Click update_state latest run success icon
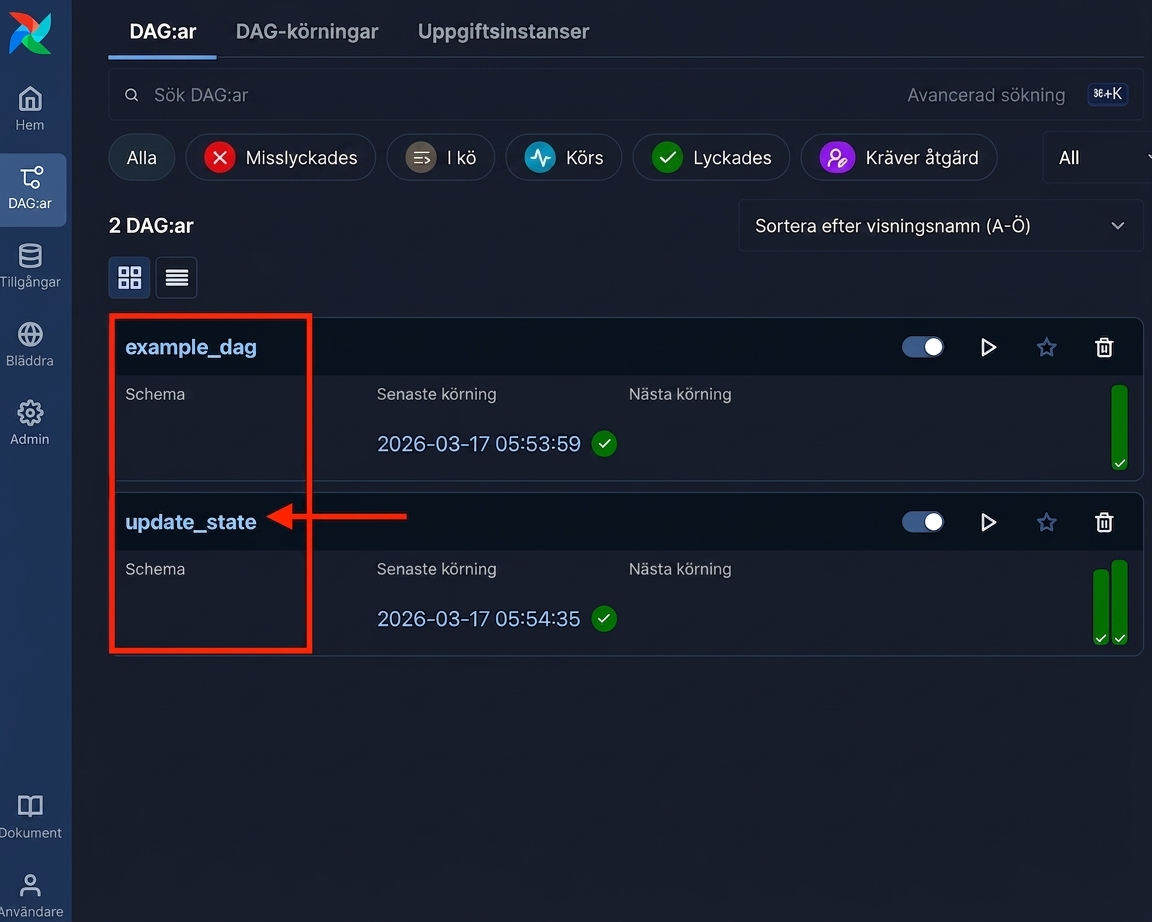1152x922 pixels. click(604, 619)
